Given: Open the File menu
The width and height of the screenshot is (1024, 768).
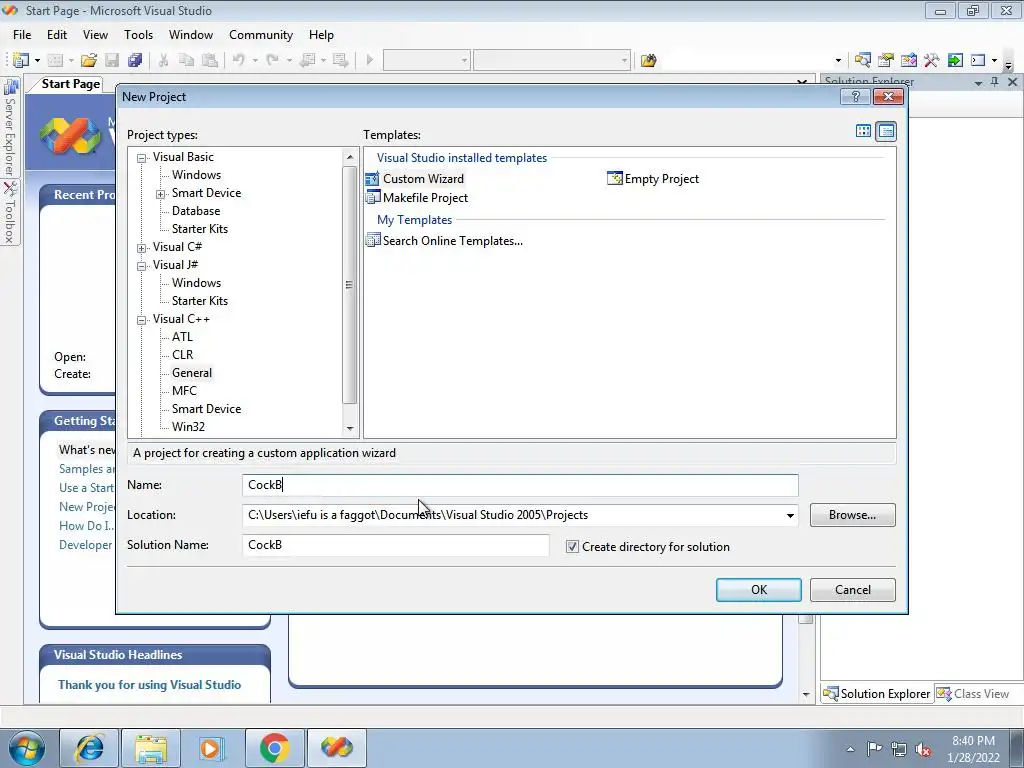Looking at the screenshot, I should (x=22, y=35).
